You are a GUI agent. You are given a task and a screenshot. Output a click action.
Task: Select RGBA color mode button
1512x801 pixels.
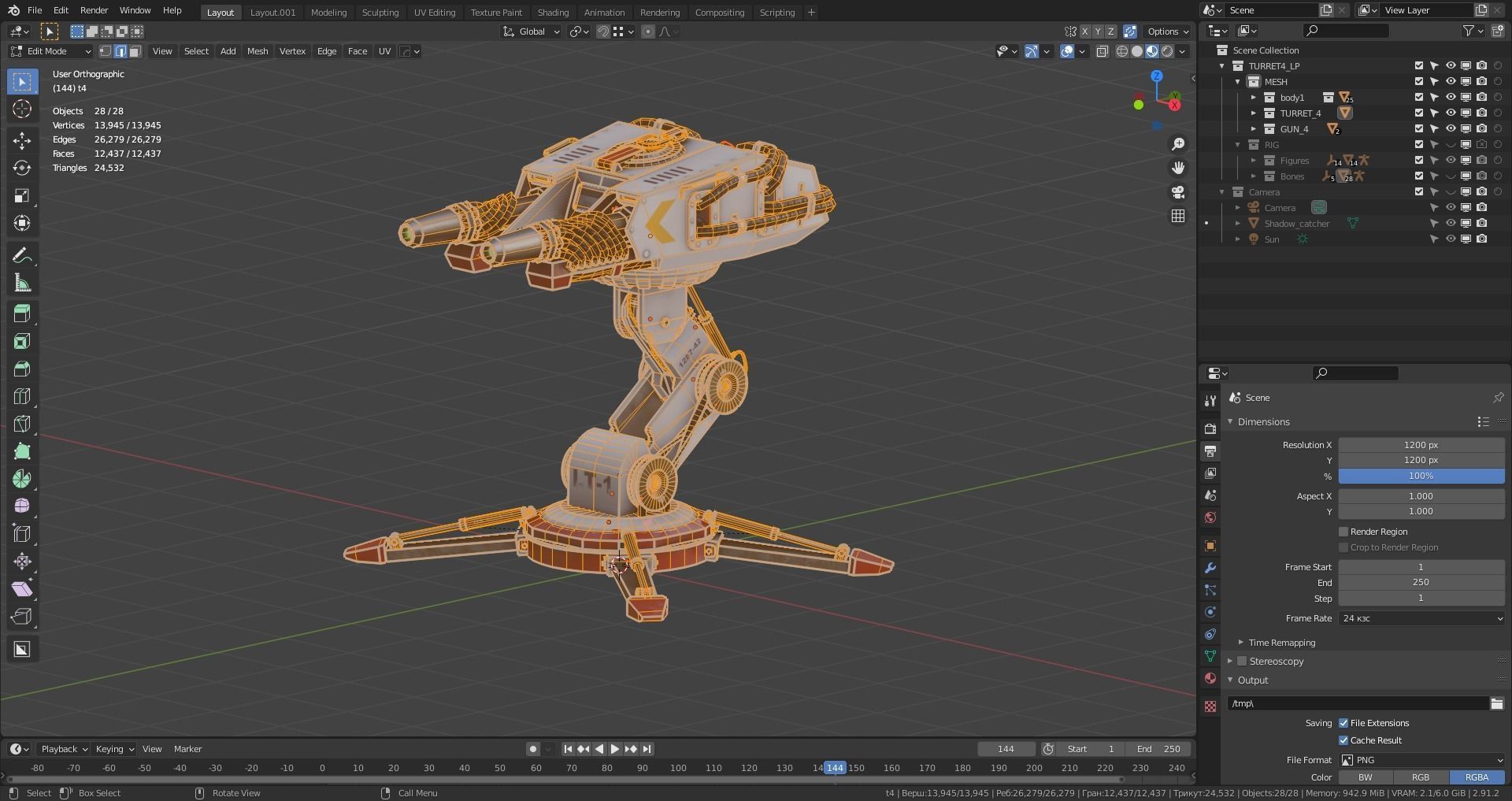tap(1477, 777)
